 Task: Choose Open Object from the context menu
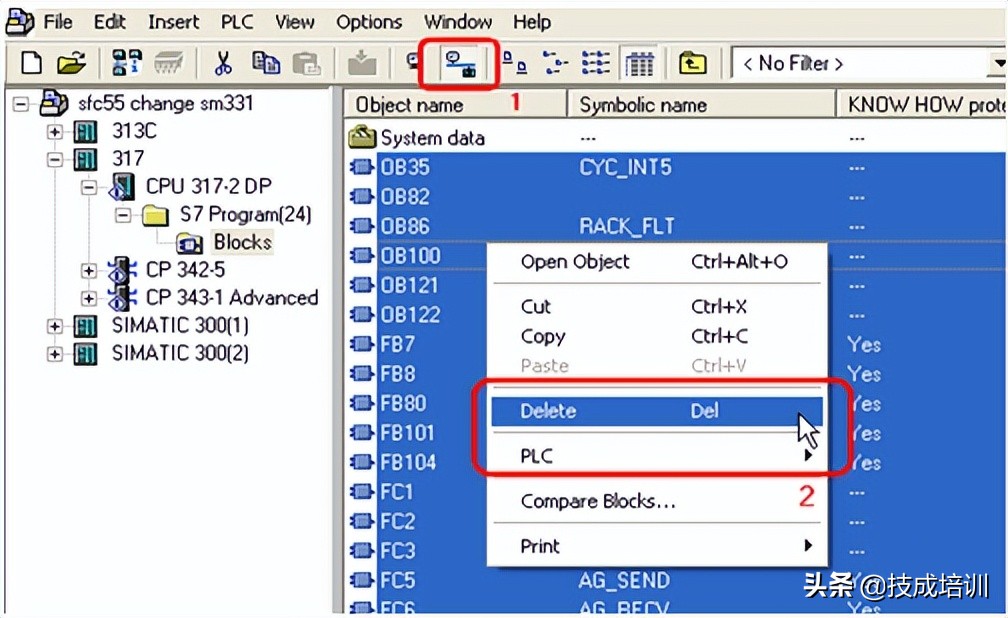pos(656,262)
